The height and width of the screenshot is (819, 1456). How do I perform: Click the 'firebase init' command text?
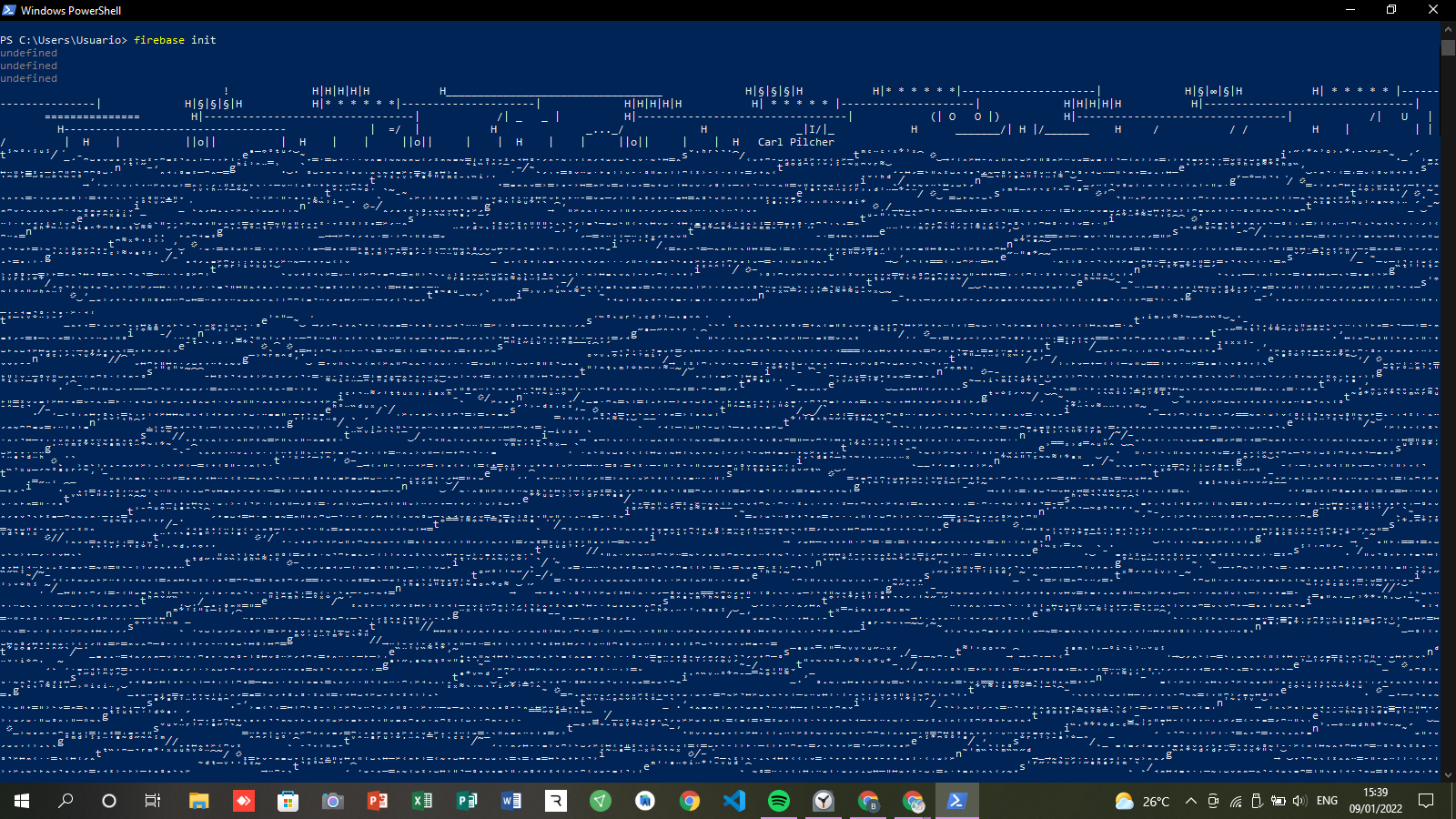[175, 40]
